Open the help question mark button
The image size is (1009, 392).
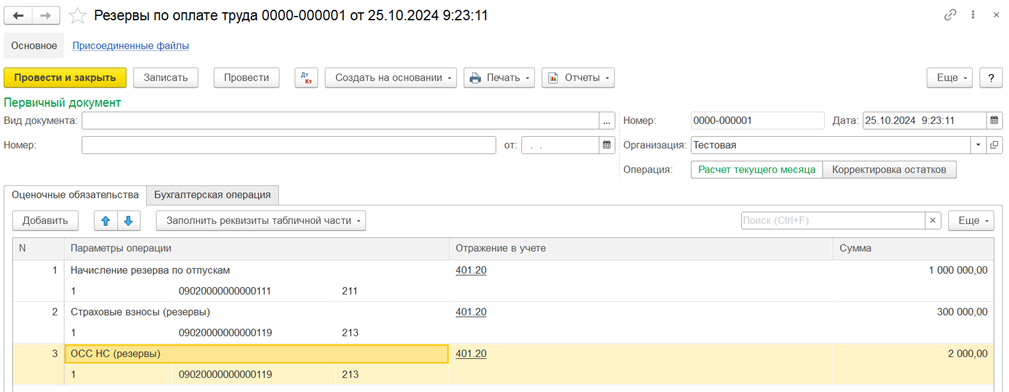[991, 78]
